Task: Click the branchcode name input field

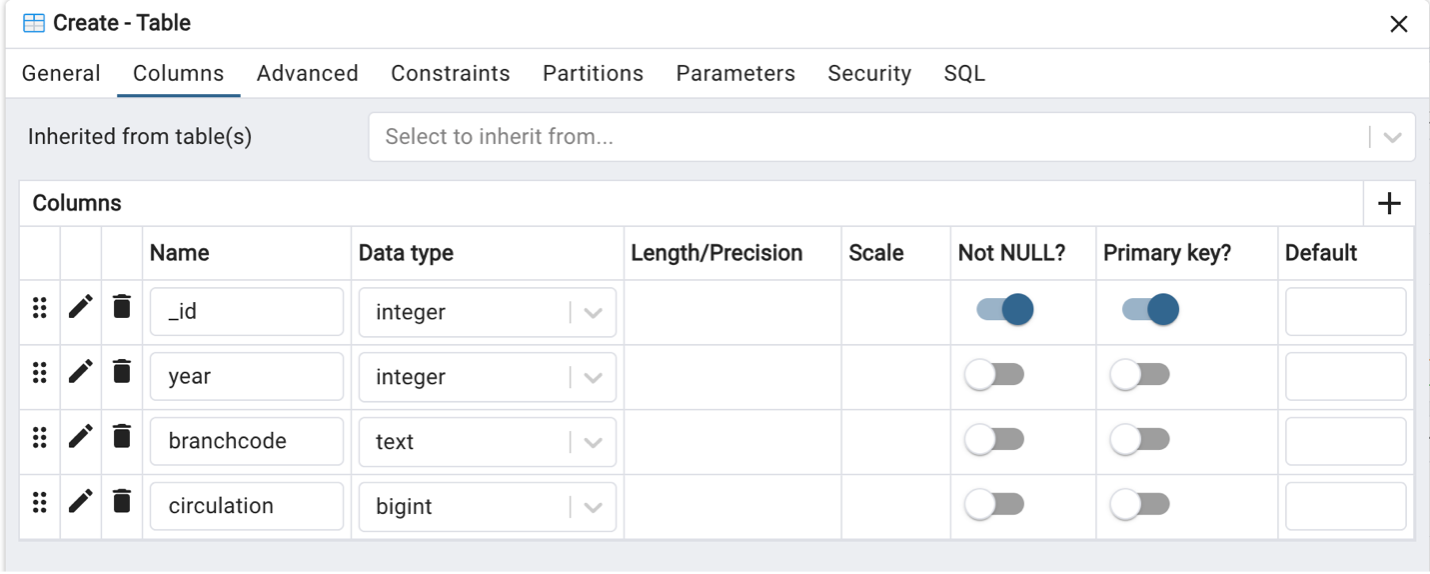Action: pos(247,441)
